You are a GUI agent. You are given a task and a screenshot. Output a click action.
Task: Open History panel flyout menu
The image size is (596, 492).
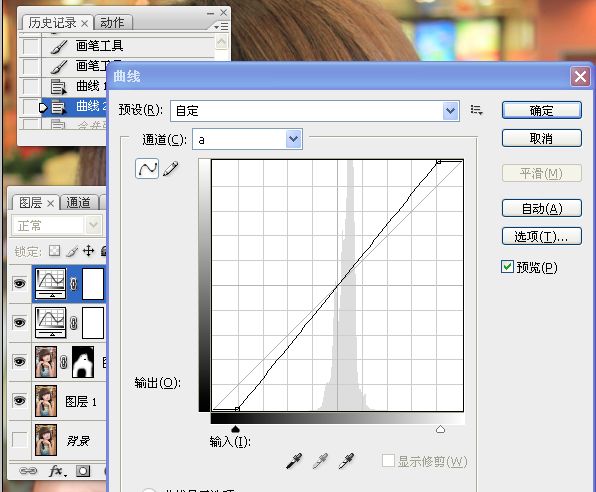point(221,26)
